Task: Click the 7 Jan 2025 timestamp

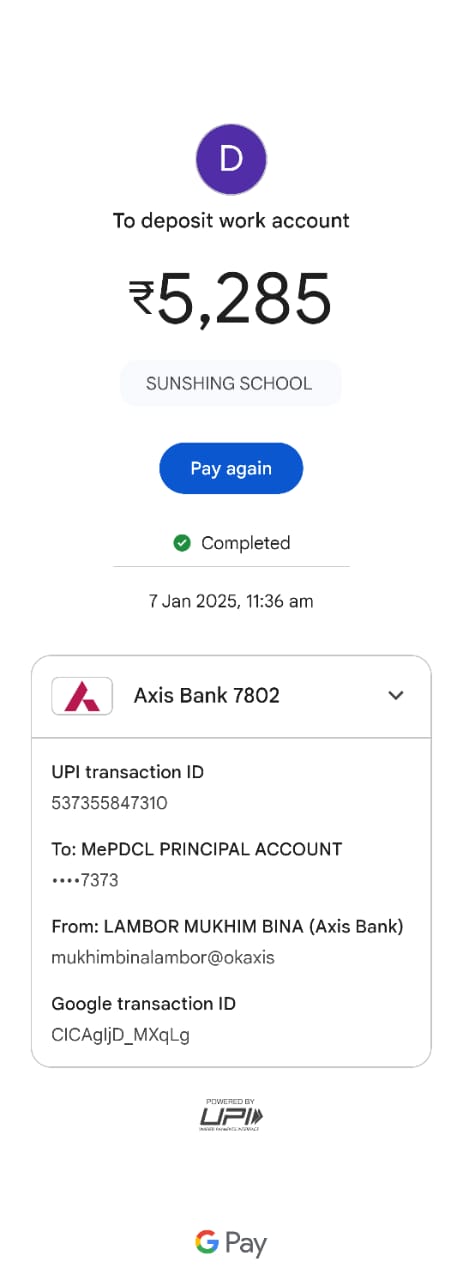Action: tap(231, 601)
